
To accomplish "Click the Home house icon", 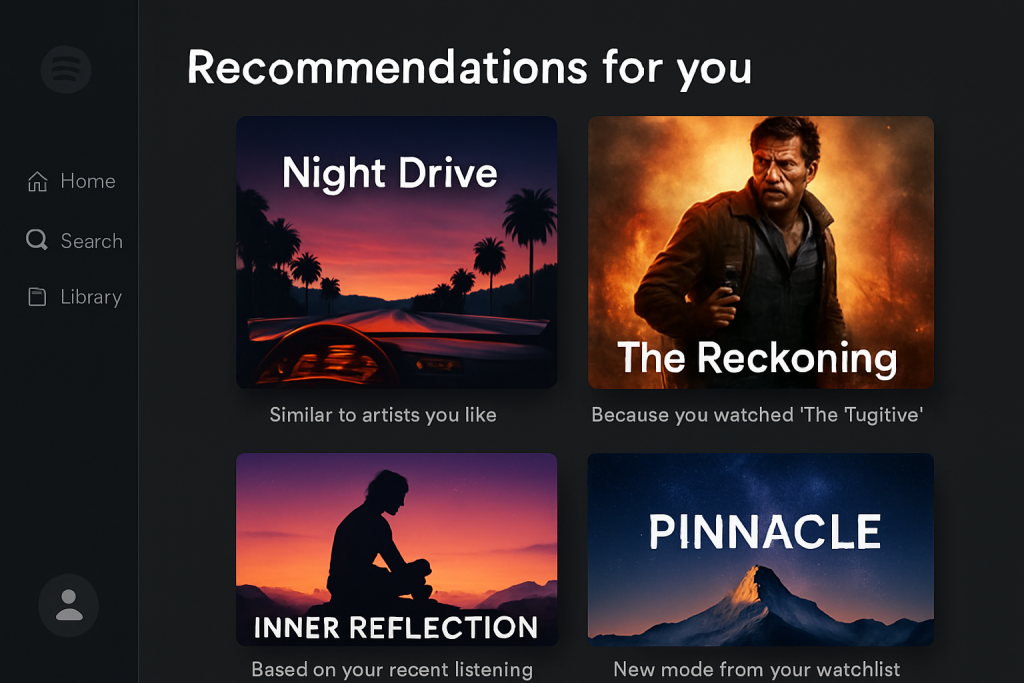I will [37, 181].
